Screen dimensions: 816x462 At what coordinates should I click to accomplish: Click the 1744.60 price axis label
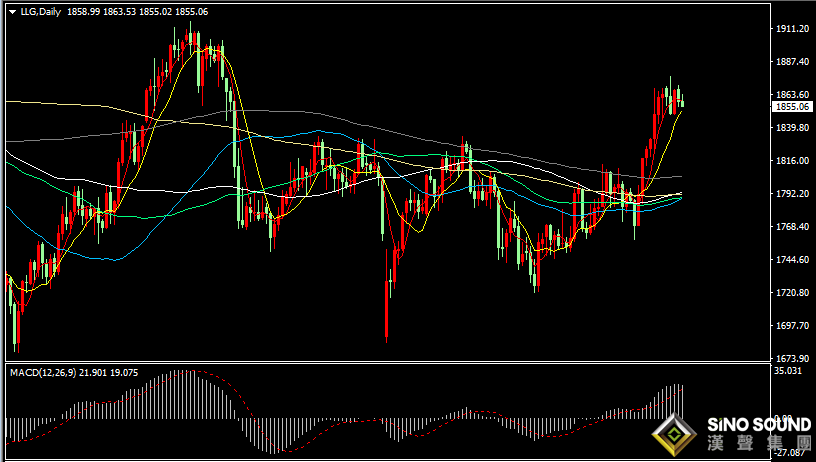coord(793,260)
